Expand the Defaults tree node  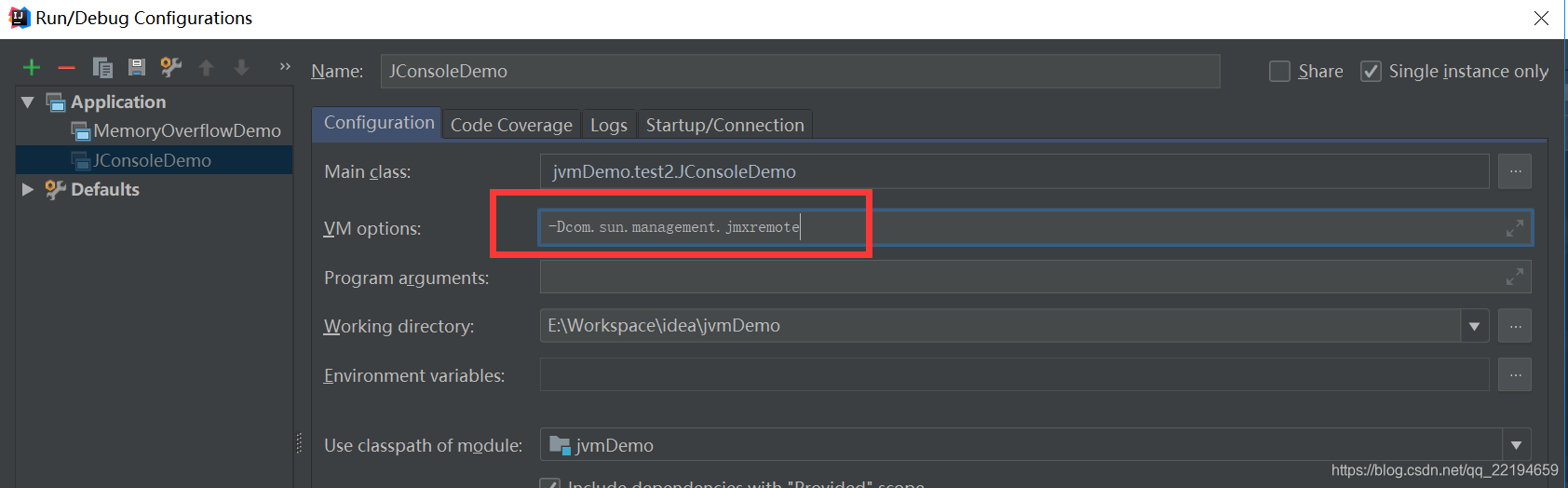point(27,189)
